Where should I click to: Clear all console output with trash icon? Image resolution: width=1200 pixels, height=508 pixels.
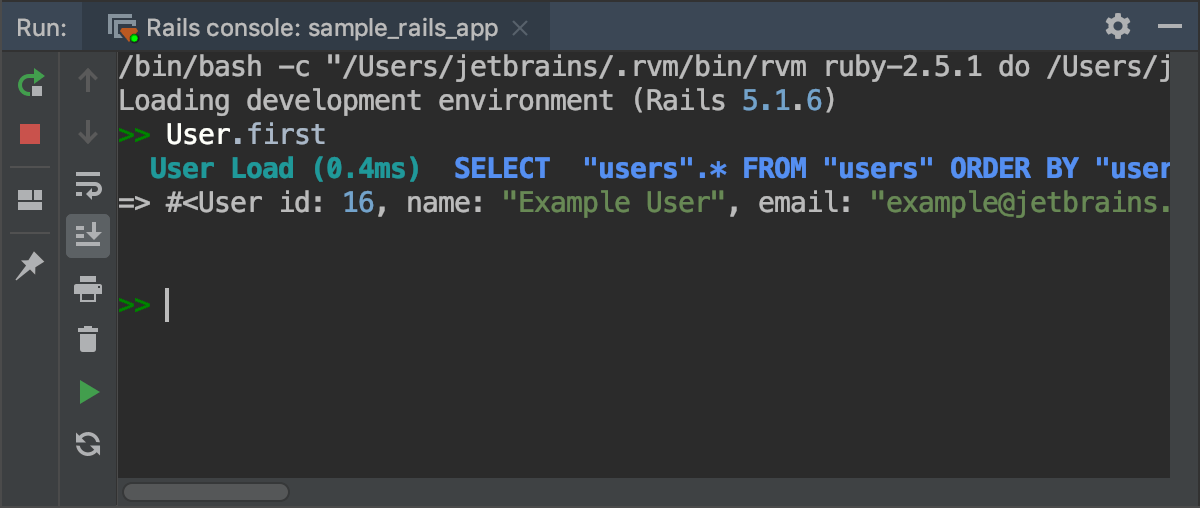(x=88, y=339)
